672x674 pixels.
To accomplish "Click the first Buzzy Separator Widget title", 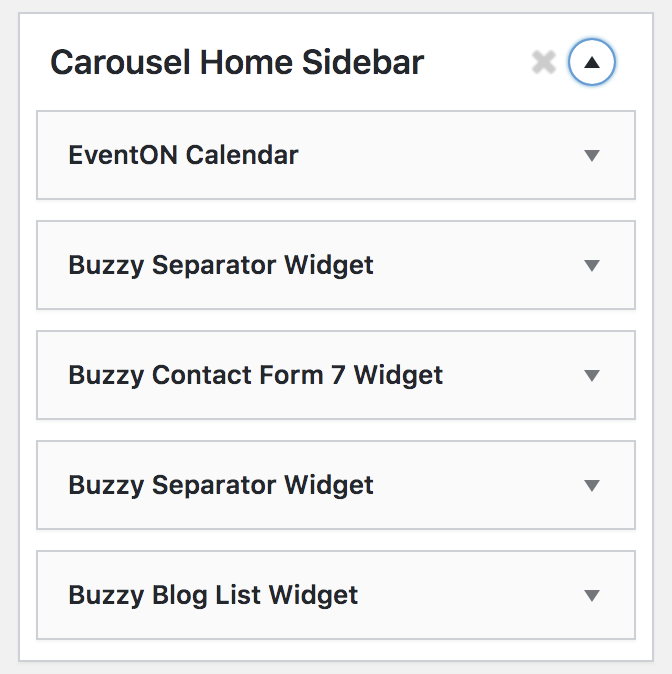I will 221,265.
